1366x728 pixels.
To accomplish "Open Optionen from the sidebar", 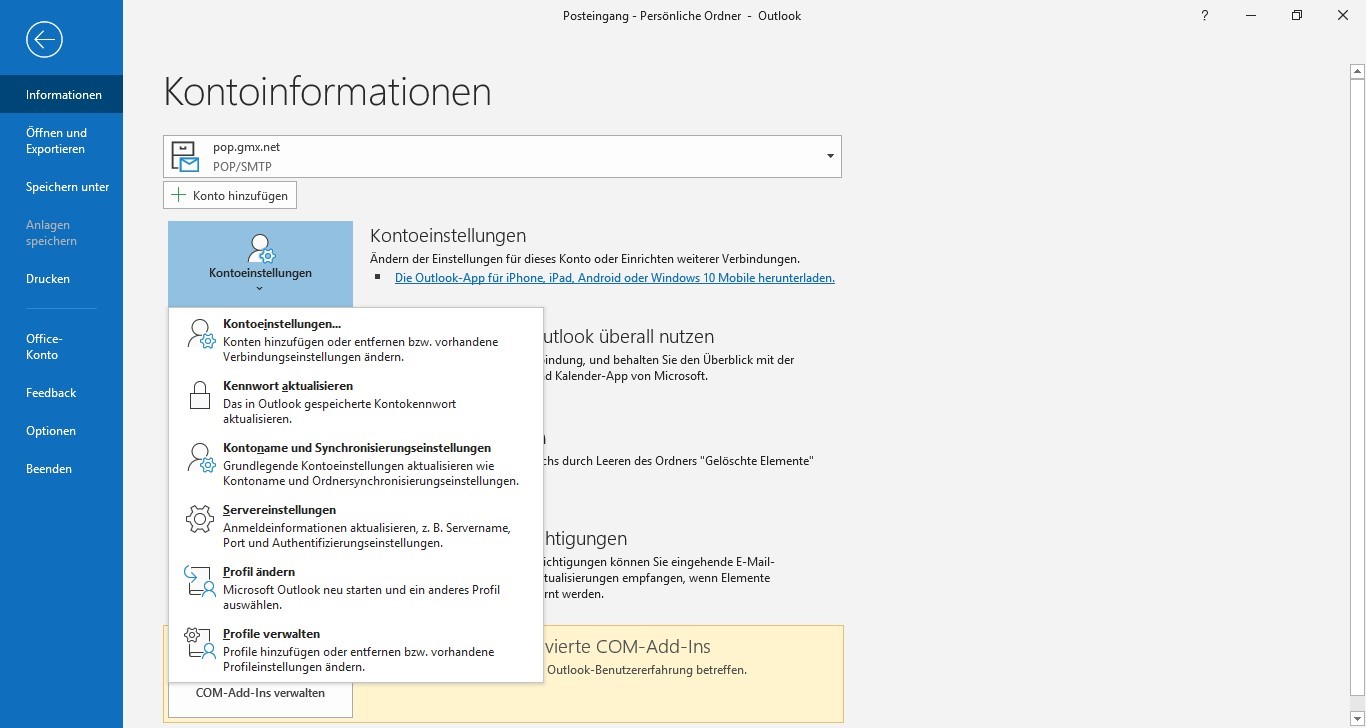I will pos(62,431).
